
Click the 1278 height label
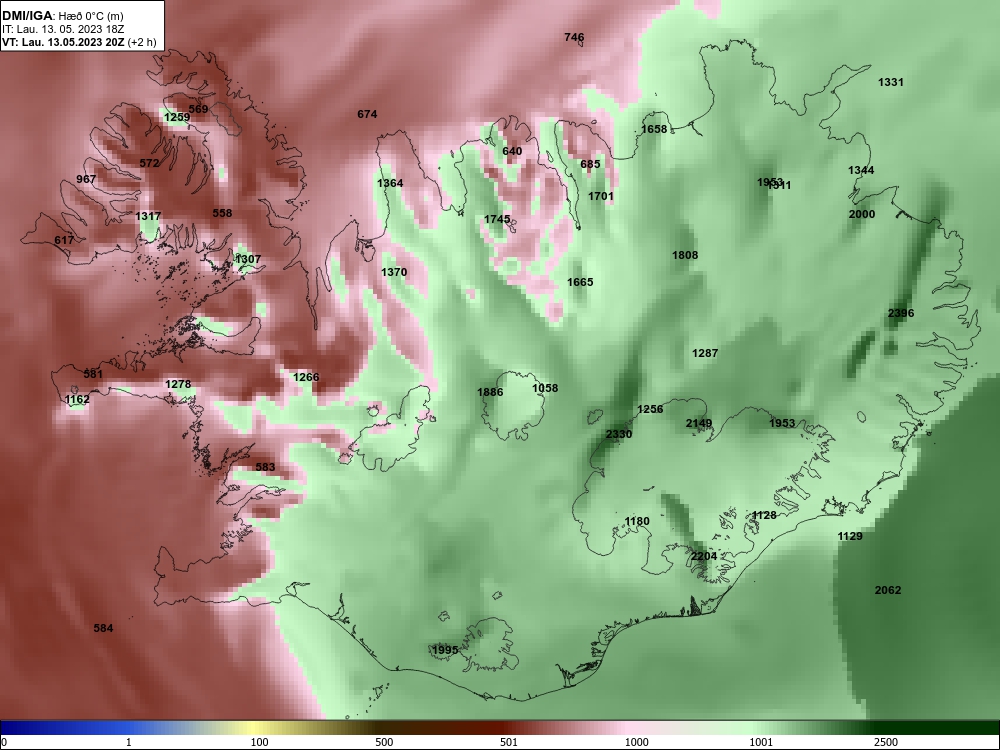pos(178,384)
